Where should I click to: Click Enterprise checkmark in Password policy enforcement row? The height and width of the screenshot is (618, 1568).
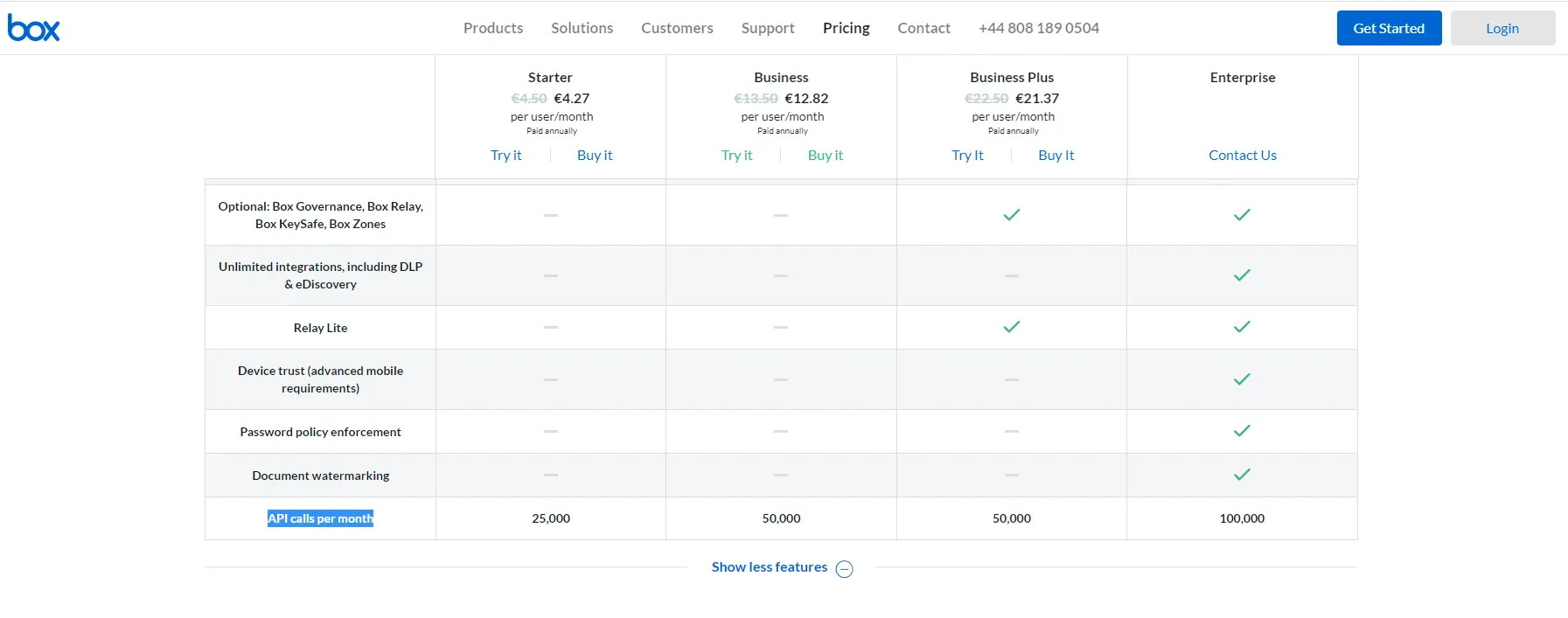pyautogui.click(x=1242, y=431)
